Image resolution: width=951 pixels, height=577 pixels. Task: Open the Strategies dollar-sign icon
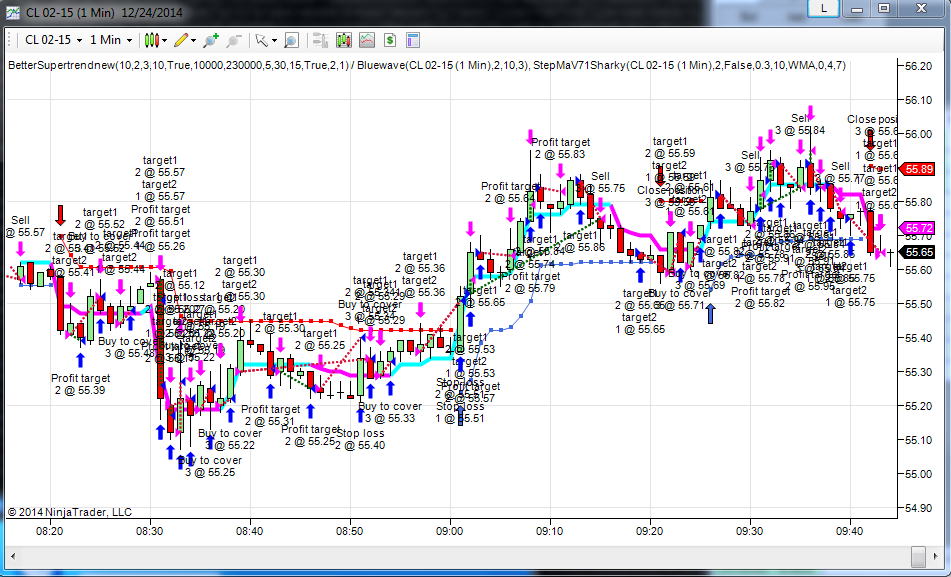pos(389,40)
